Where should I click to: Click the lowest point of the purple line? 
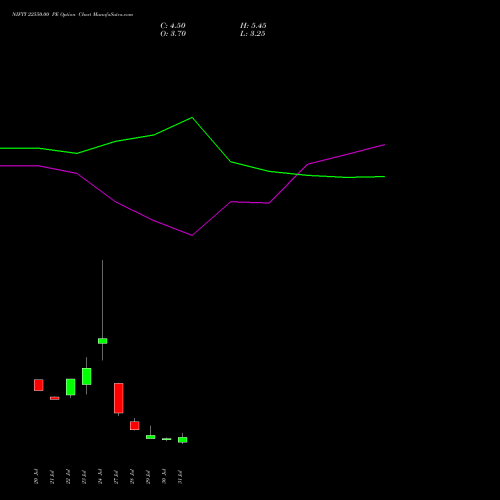192,235
